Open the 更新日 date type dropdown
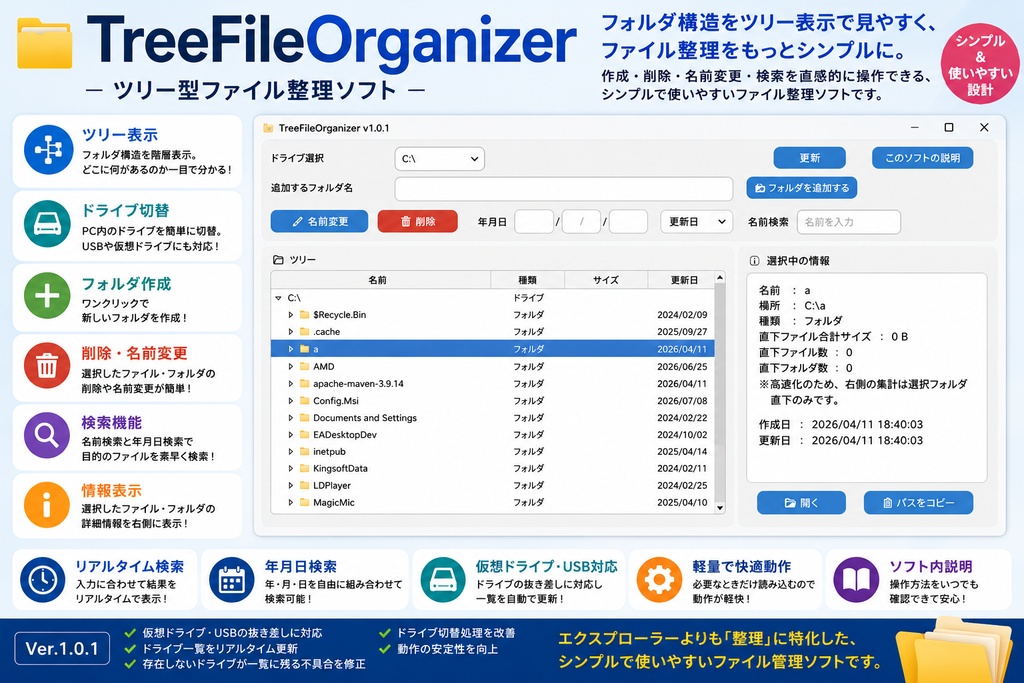Viewport: 1024px width, 683px height. click(696, 222)
